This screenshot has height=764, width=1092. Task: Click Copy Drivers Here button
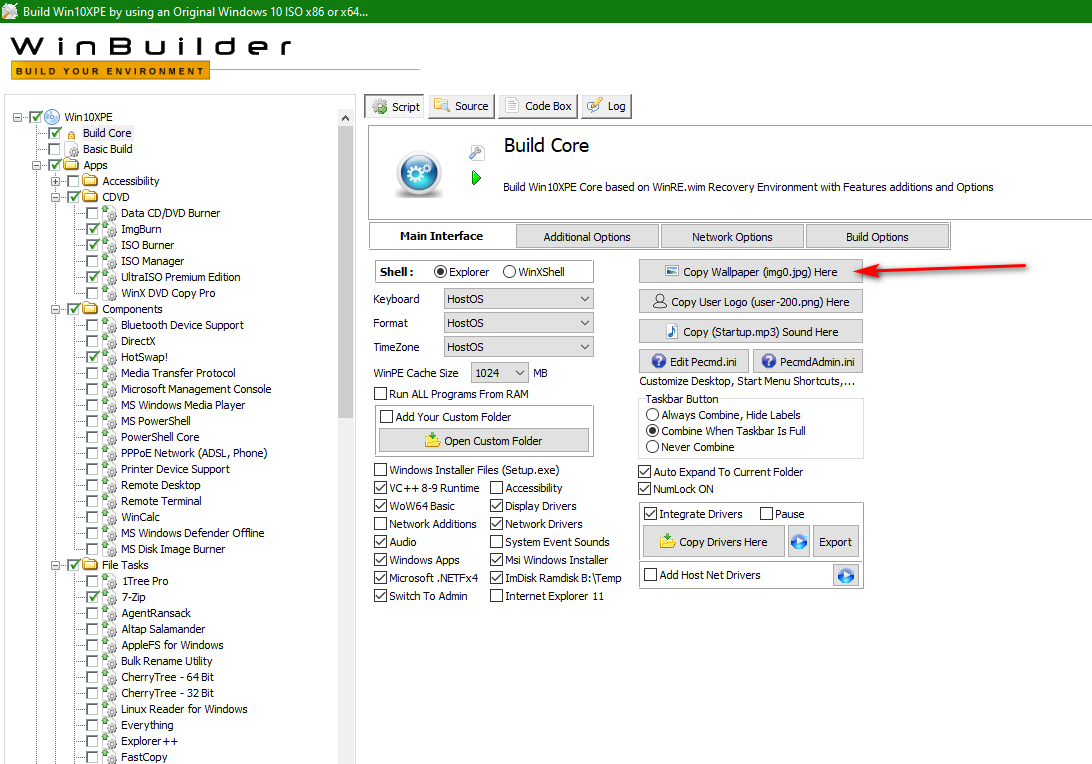(x=714, y=542)
